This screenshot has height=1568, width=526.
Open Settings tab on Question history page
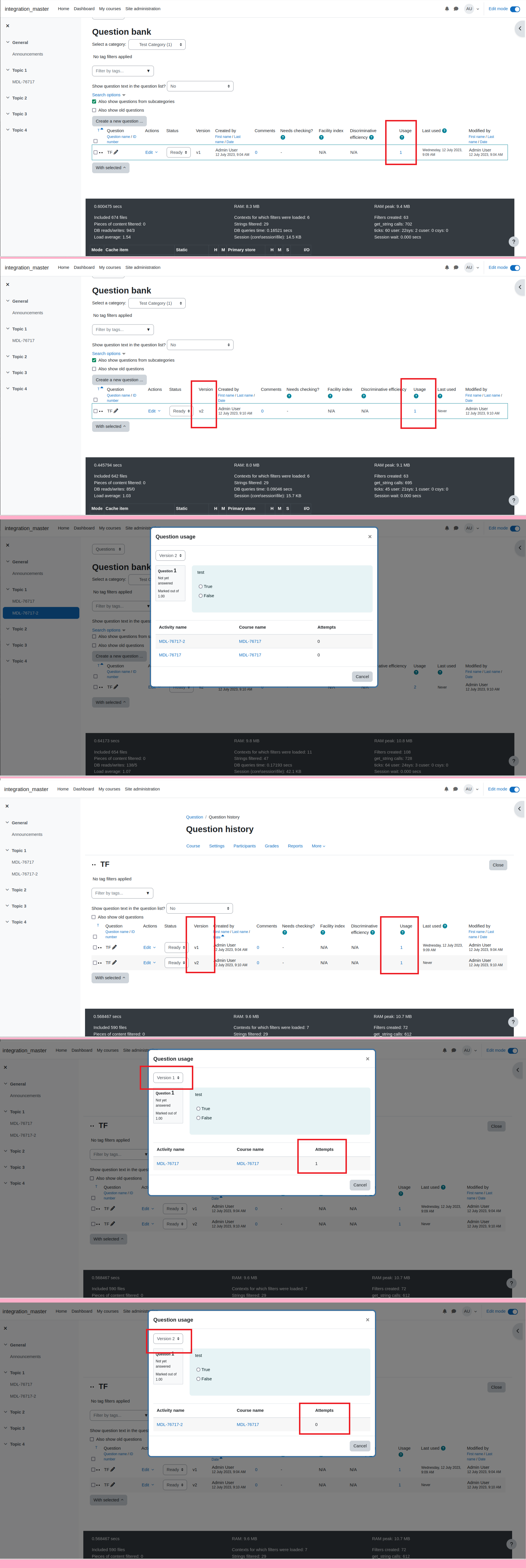(x=217, y=846)
